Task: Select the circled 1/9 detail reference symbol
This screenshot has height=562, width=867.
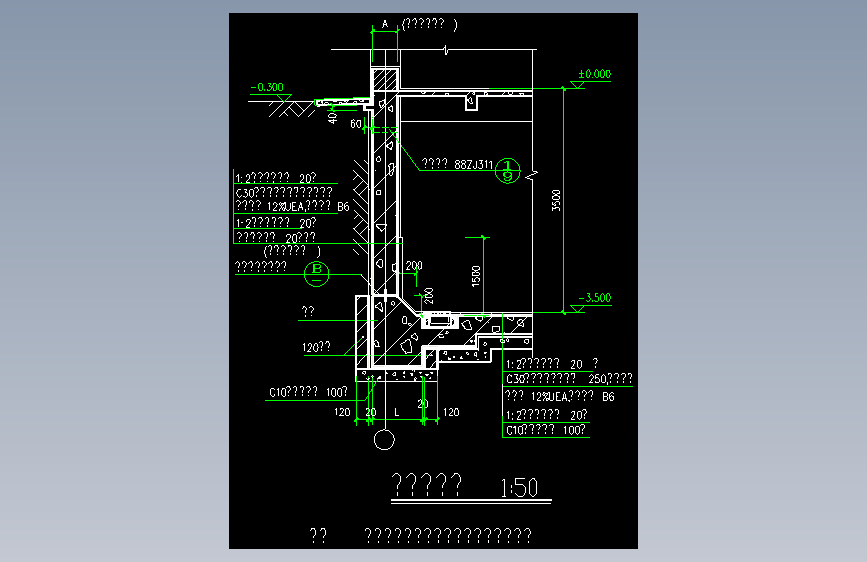Action: (507, 170)
